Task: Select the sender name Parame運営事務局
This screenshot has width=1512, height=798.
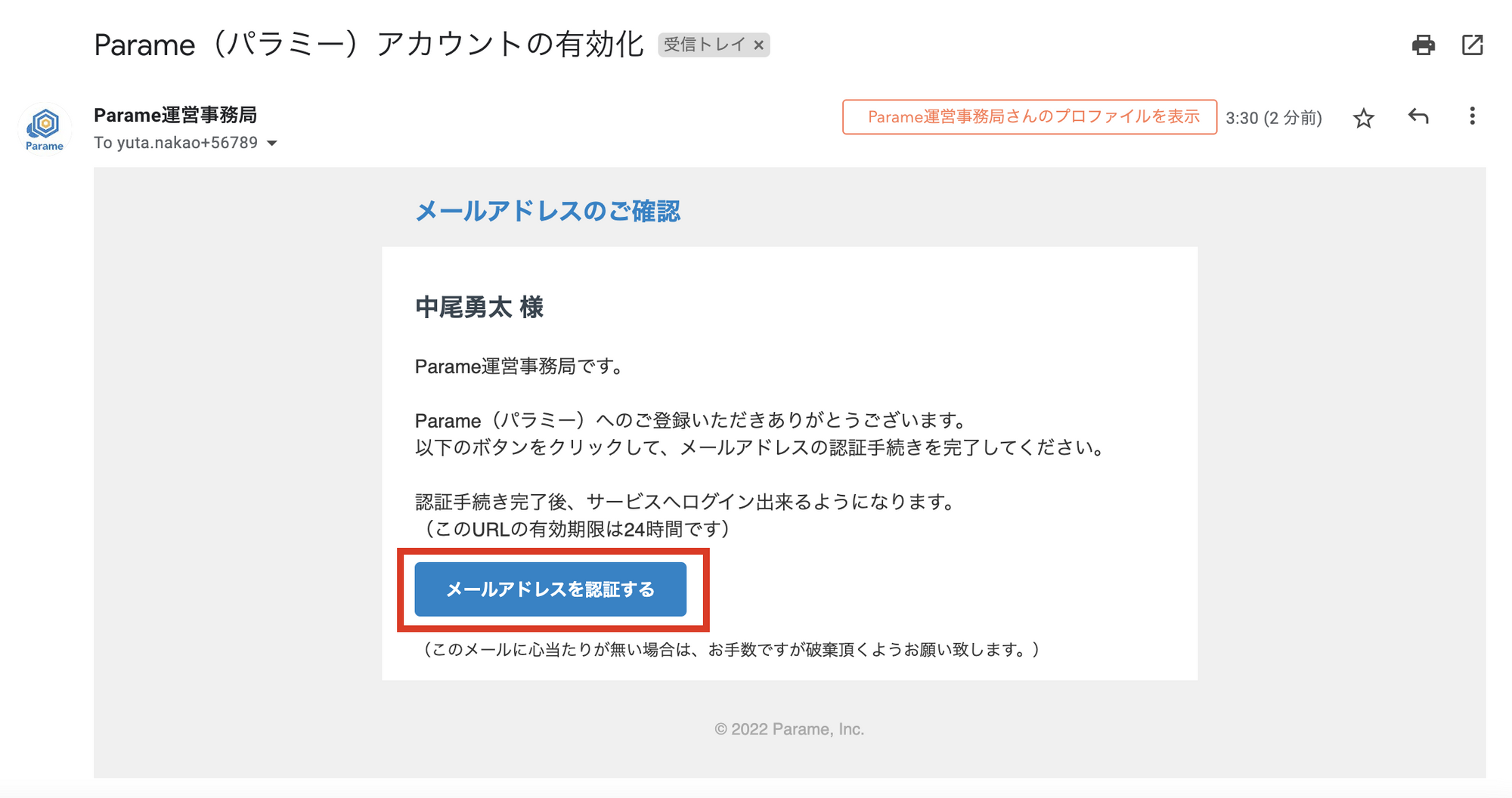Action: tap(175, 115)
